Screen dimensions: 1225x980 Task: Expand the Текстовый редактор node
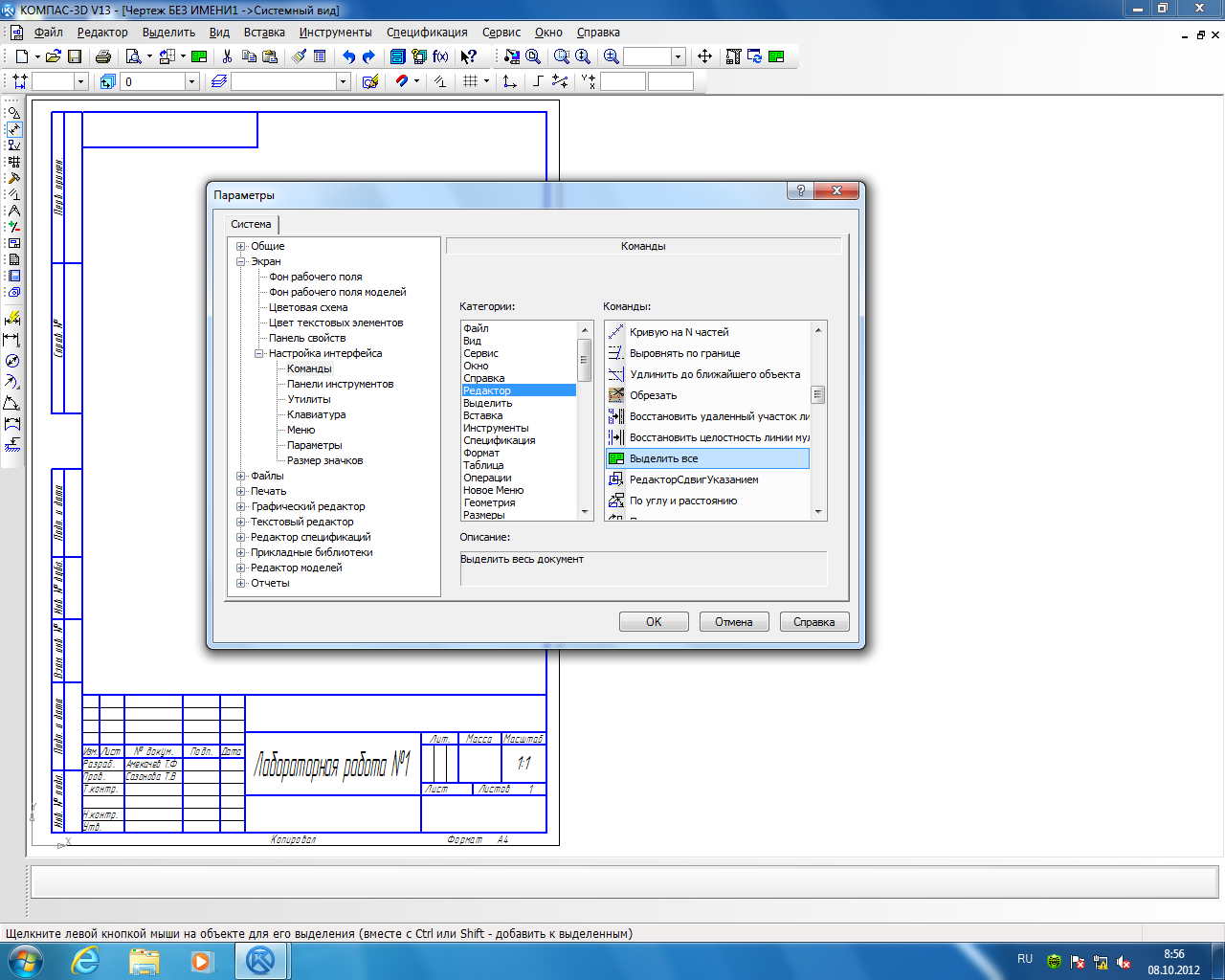pyautogui.click(x=241, y=522)
